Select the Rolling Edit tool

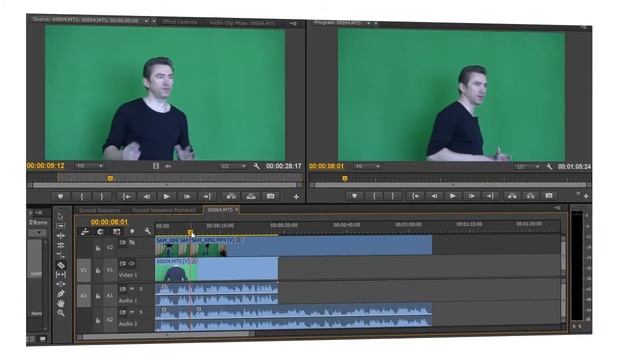point(60,245)
